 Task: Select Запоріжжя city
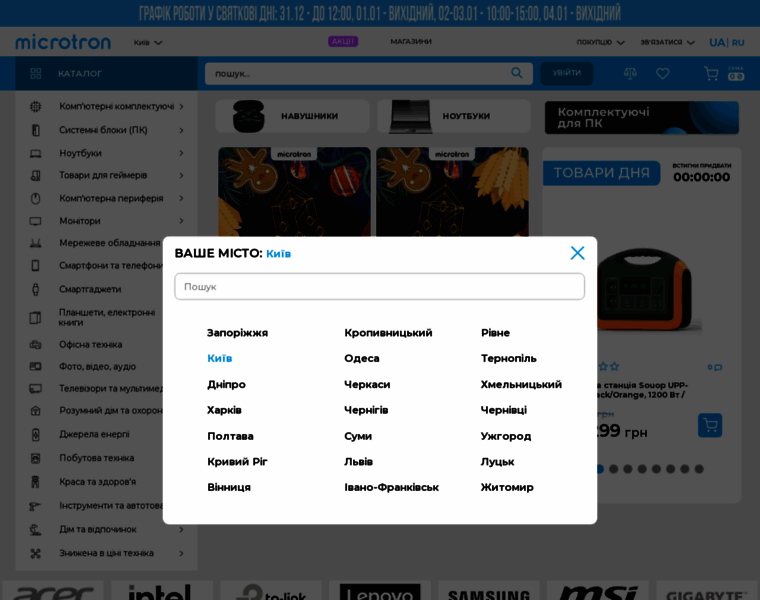tap(238, 333)
